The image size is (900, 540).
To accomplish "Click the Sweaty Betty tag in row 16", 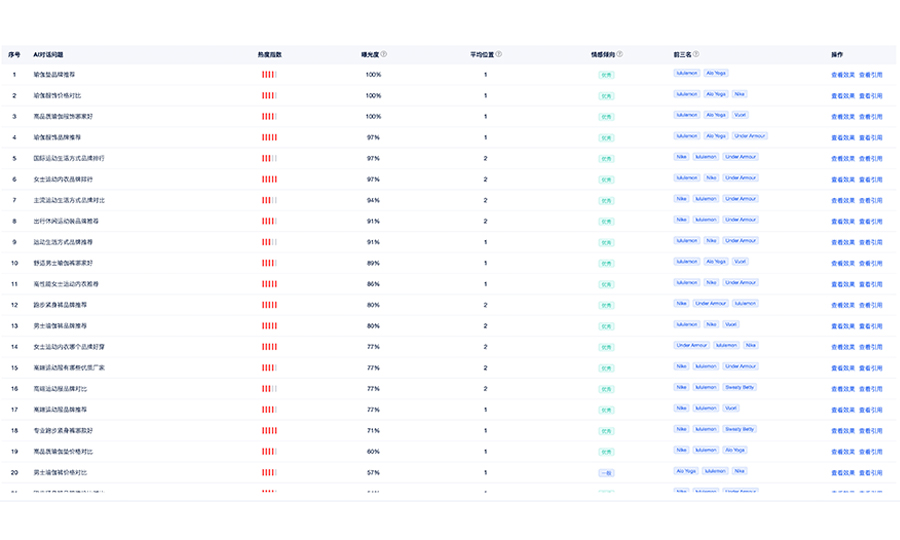I will click(740, 387).
